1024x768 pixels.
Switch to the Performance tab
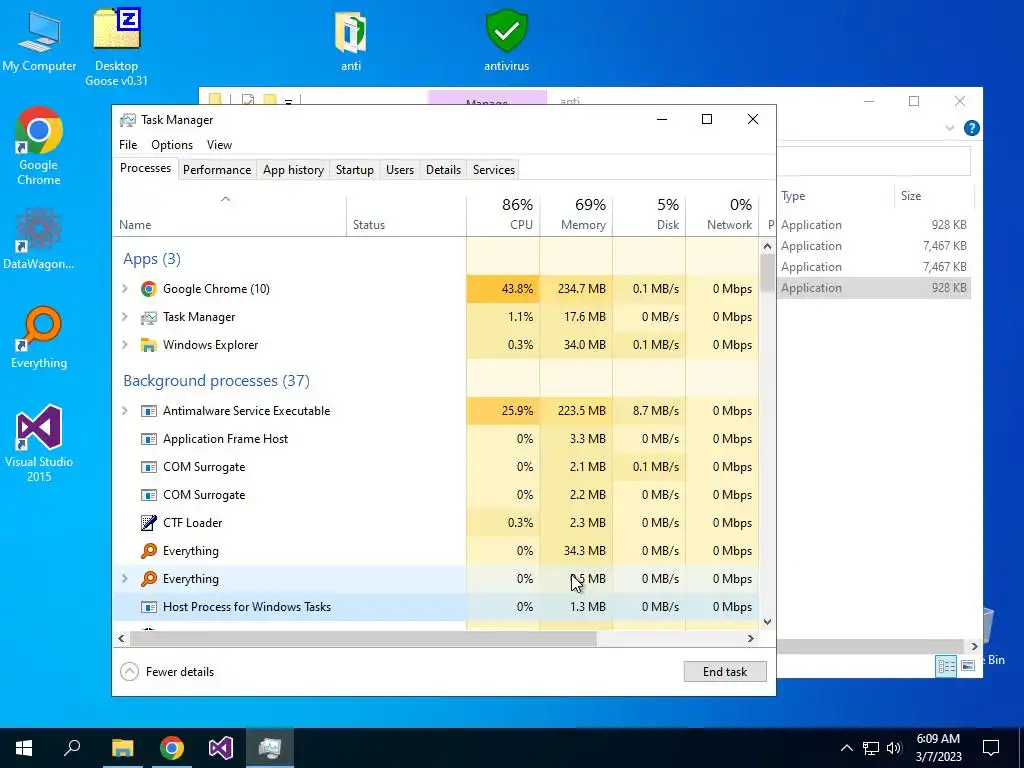[217, 170]
